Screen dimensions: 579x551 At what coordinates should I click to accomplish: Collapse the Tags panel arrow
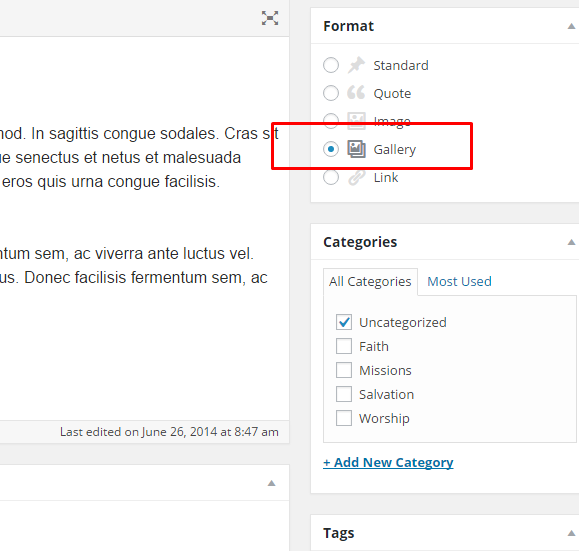(x=571, y=533)
